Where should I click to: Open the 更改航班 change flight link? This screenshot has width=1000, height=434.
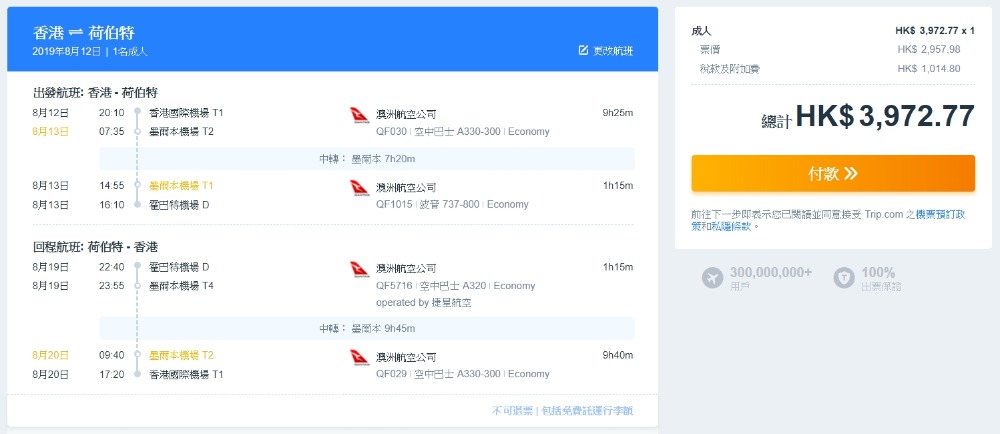pyautogui.click(x=613, y=51)
